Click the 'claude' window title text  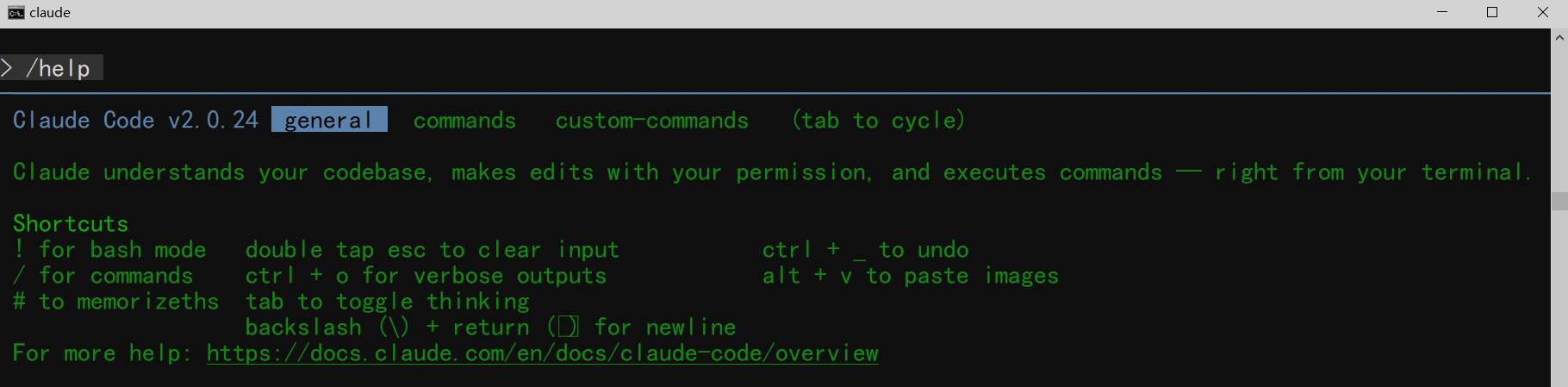pos(50,12)
